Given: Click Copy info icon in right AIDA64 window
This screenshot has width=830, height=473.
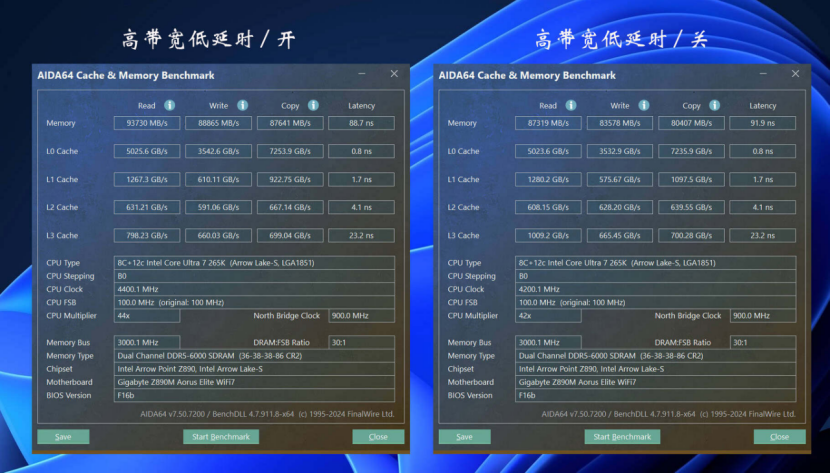Looking at the screenshot, I should 715,105.
